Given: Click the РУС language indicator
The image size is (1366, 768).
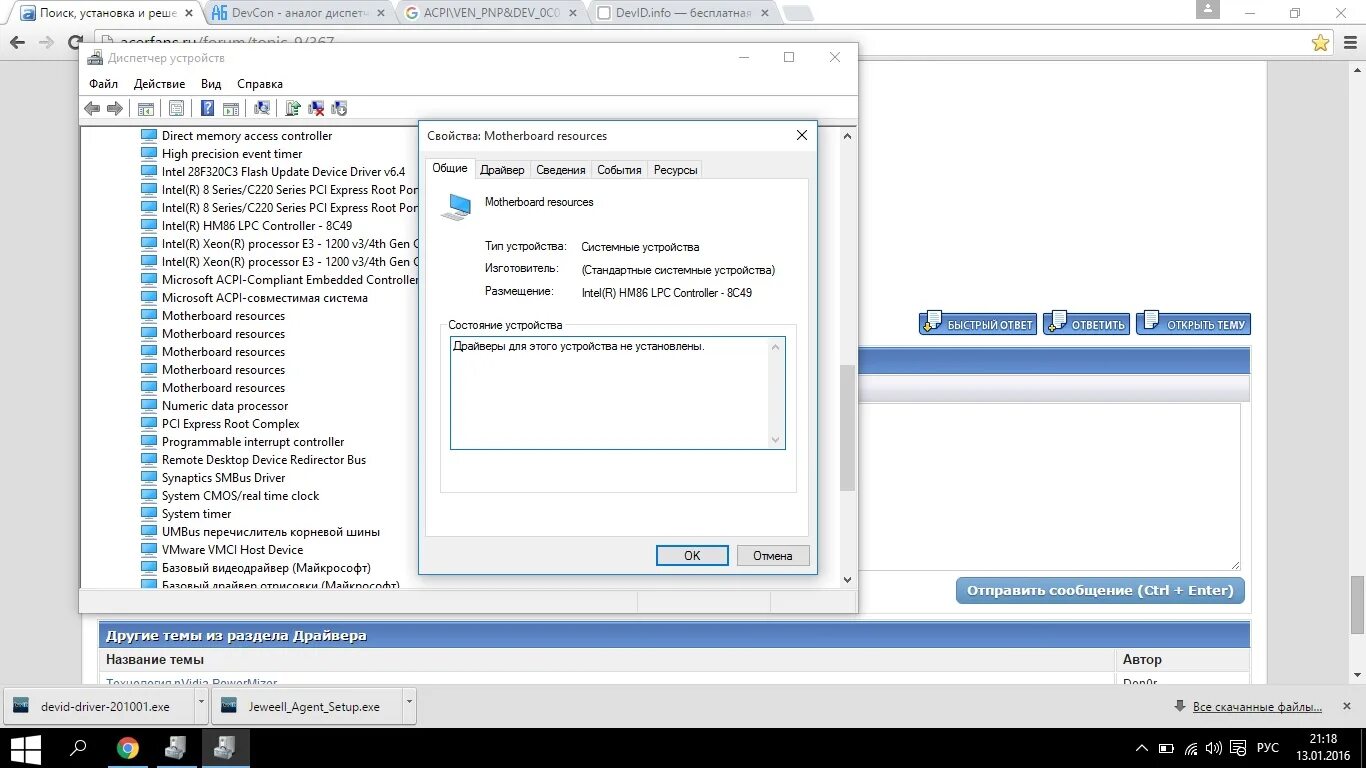Looking at the screenshot, I should pyautogui.click(x=1268, y=748).
